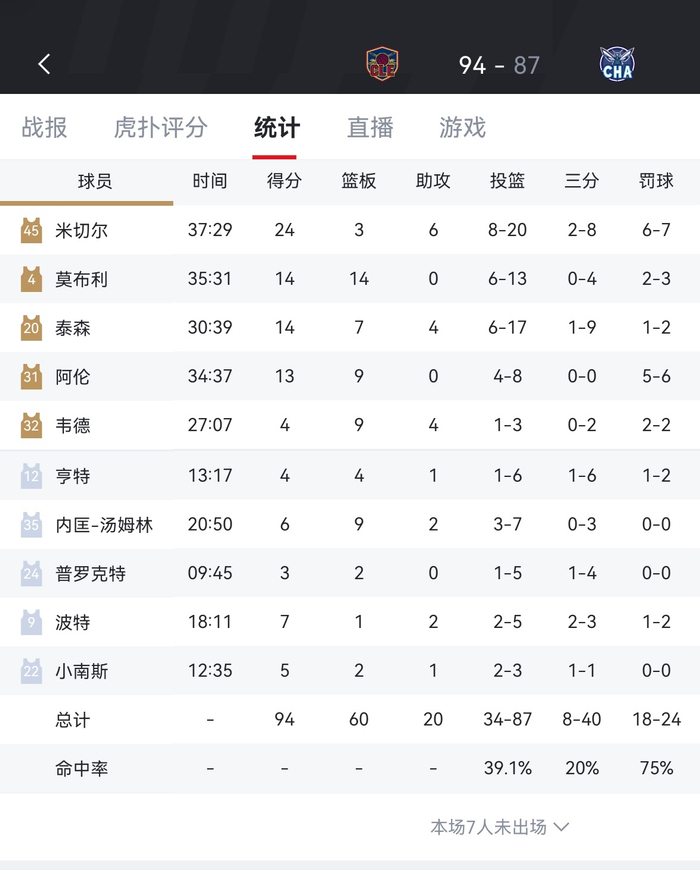Expand the 本场7人未出场 list

pos(500,827)
